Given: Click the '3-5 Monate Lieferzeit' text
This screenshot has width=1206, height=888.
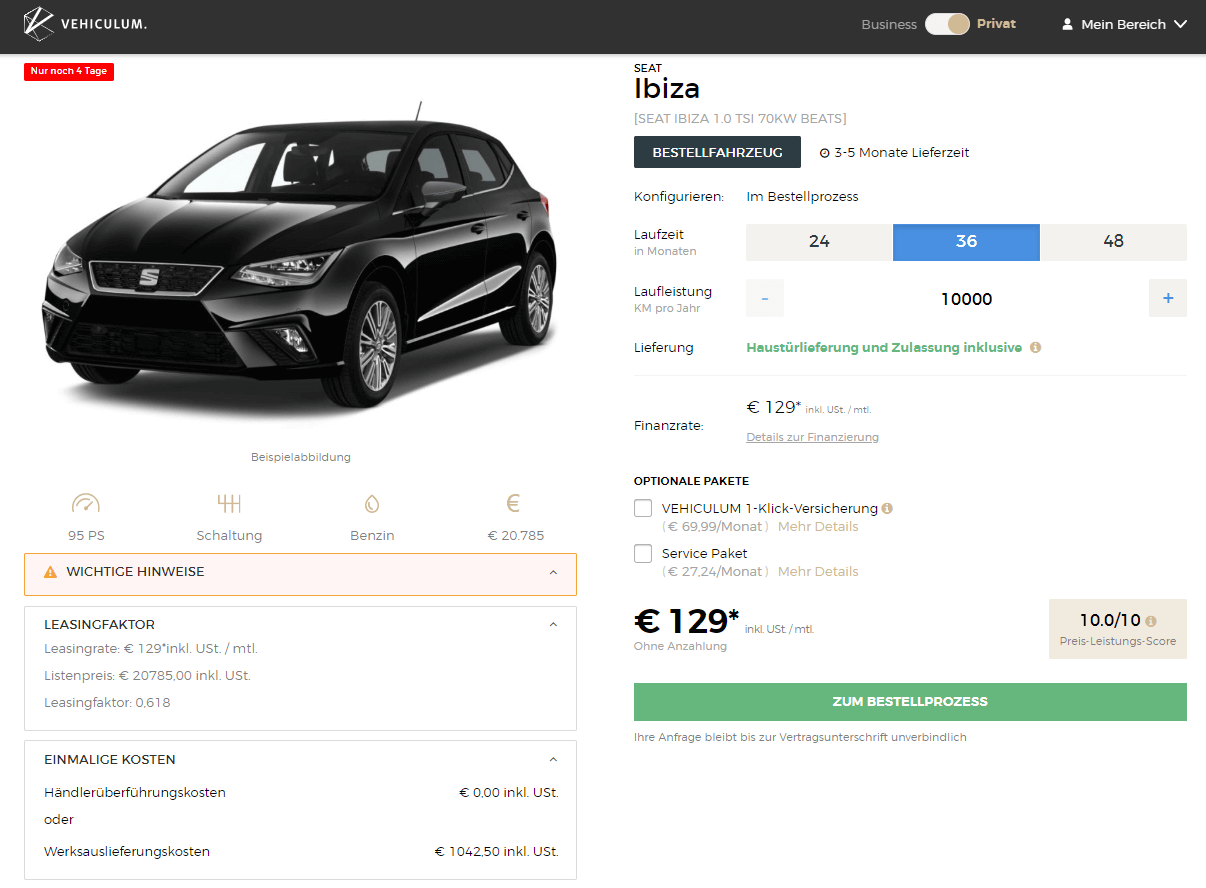Looking at the screenshot, I should click(x=902, y=153).
